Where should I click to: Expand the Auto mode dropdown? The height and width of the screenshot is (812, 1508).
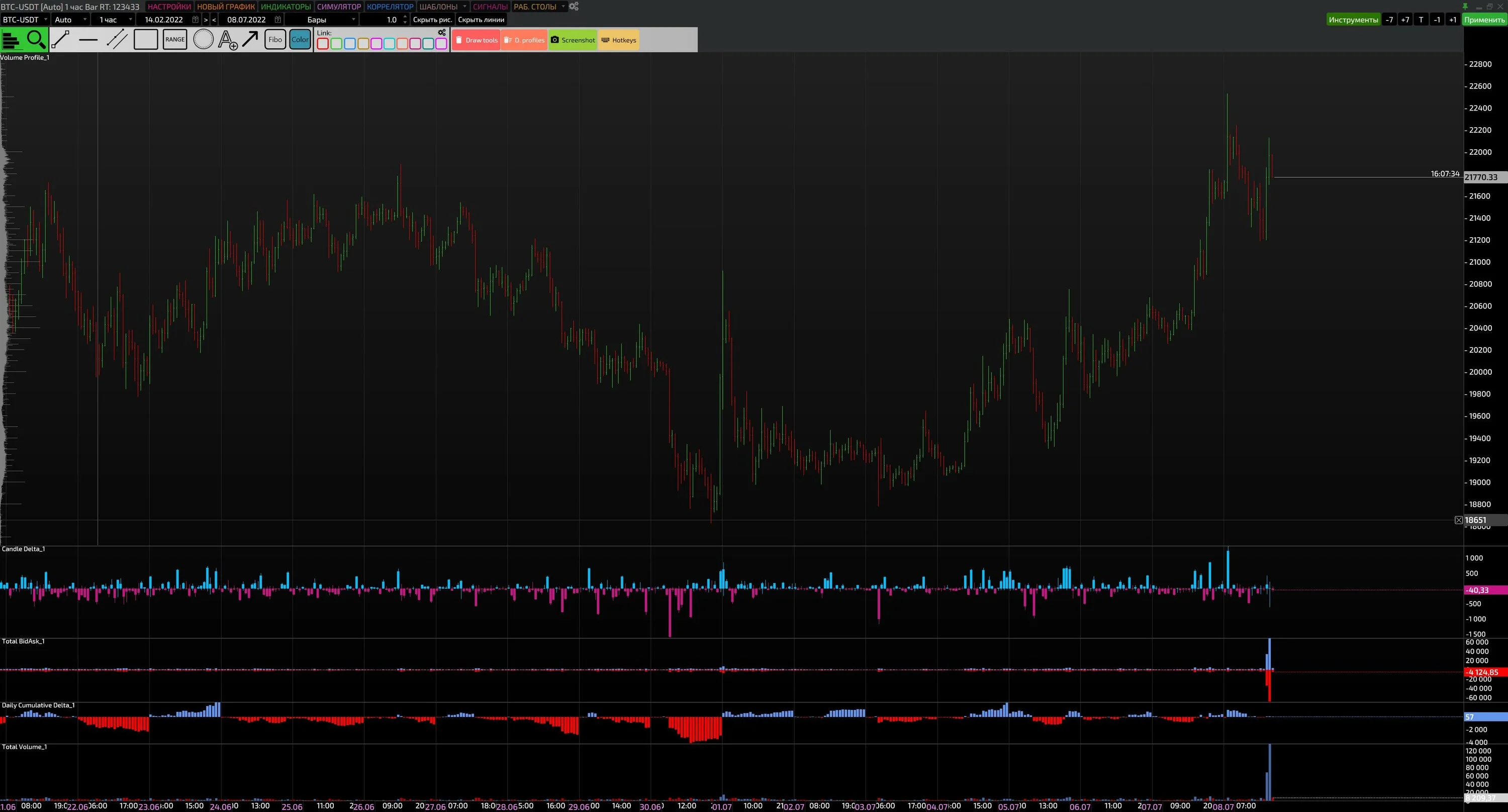(70, 20)
